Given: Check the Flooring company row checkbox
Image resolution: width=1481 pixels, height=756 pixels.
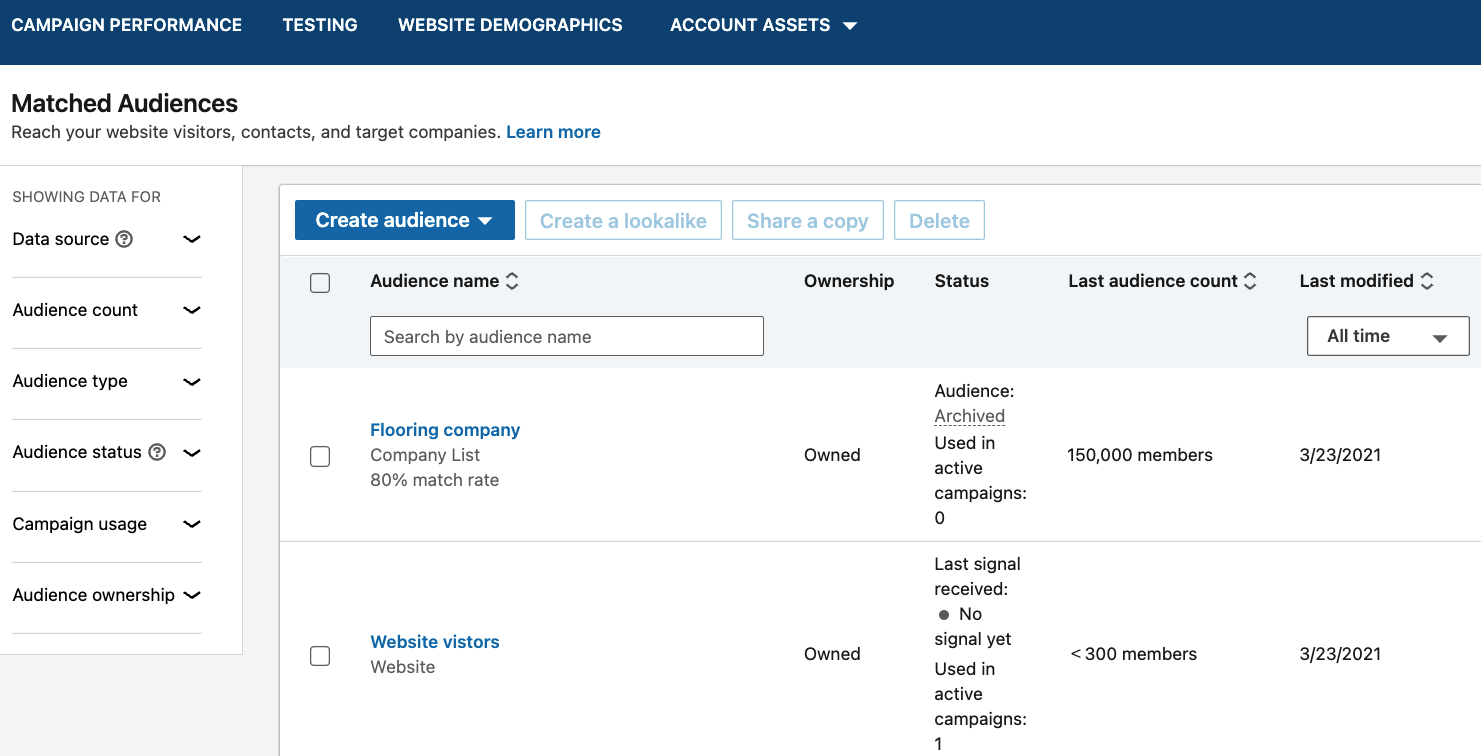Looking at the screenshot, I should coord(320,456).
